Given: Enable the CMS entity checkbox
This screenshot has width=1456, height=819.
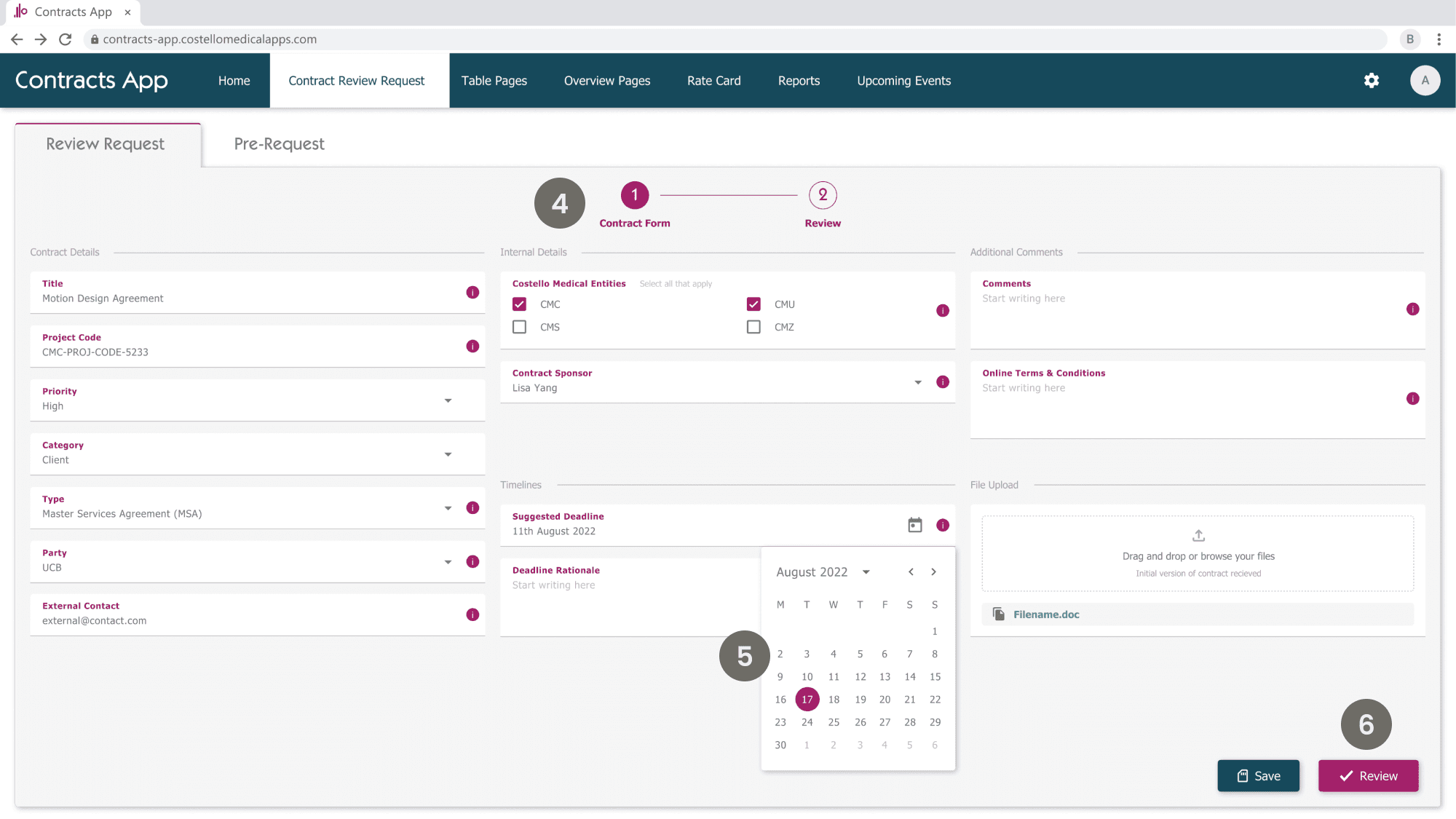Looking at the screenshot, I should [x=519, y=327].
